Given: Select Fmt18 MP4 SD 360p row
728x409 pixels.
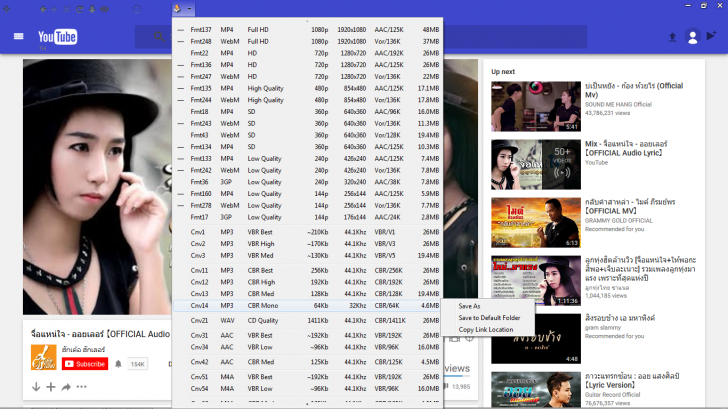Looking at the screenshot, I should [307, 112].
